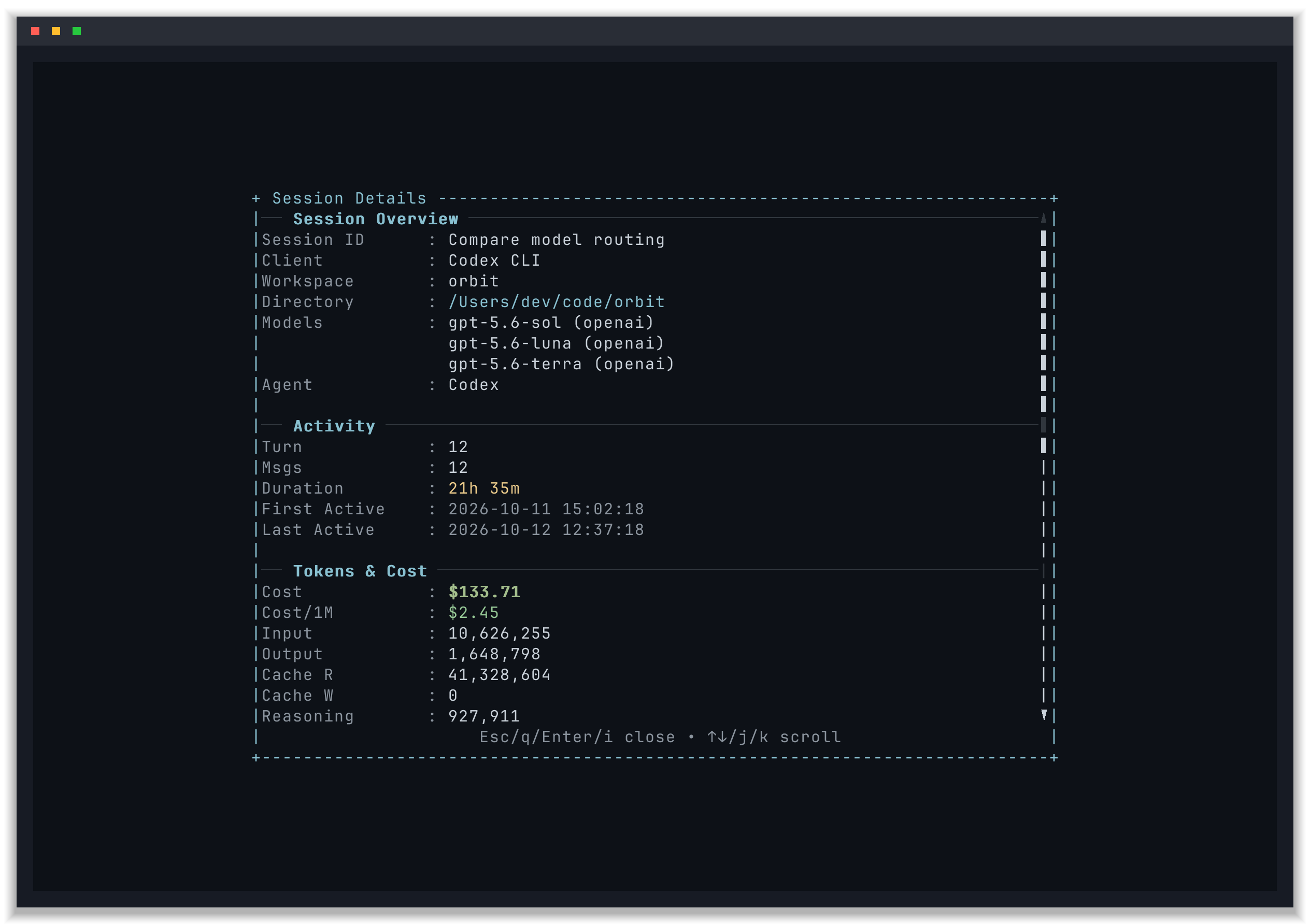Select the Session Overview section header
Image resolution: width=1310 pixels, height=924 pixels.
tap(375, 219)
